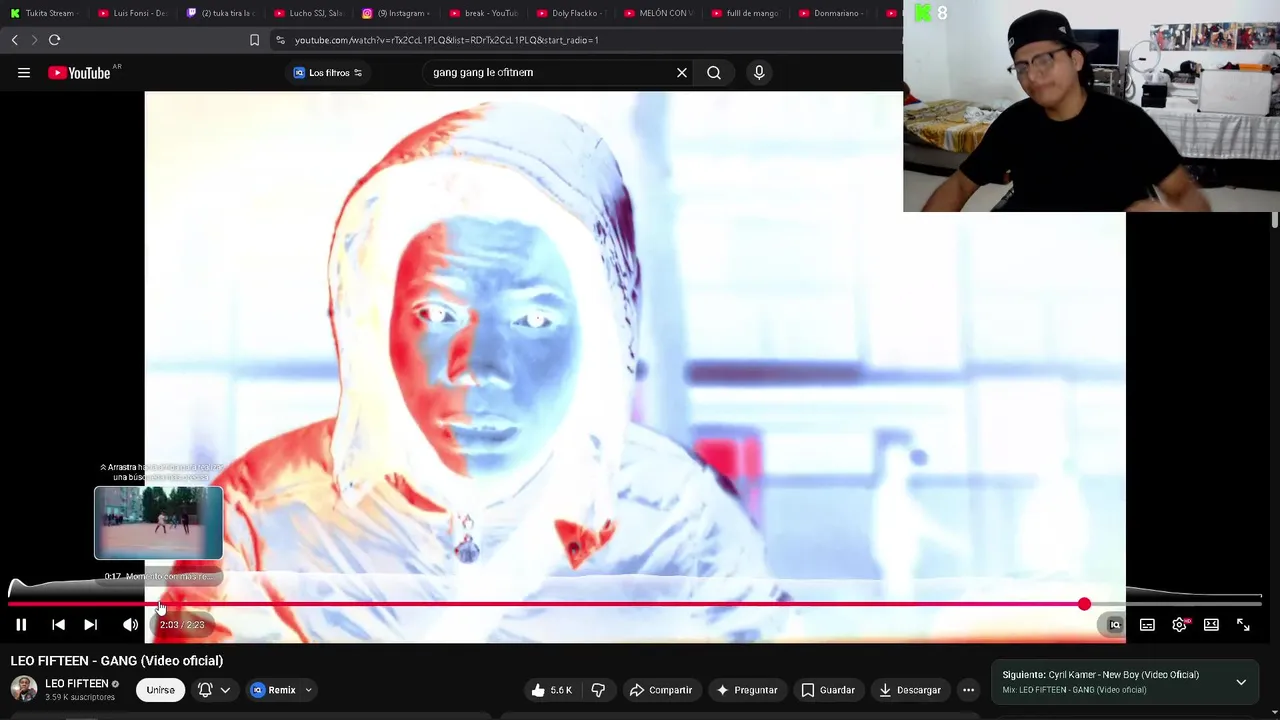Image resolution: width=1280 pixels, height=720 pixels.
Task: Click the 3.59 K suscriptores text
Action: click(x=80, y=697)
